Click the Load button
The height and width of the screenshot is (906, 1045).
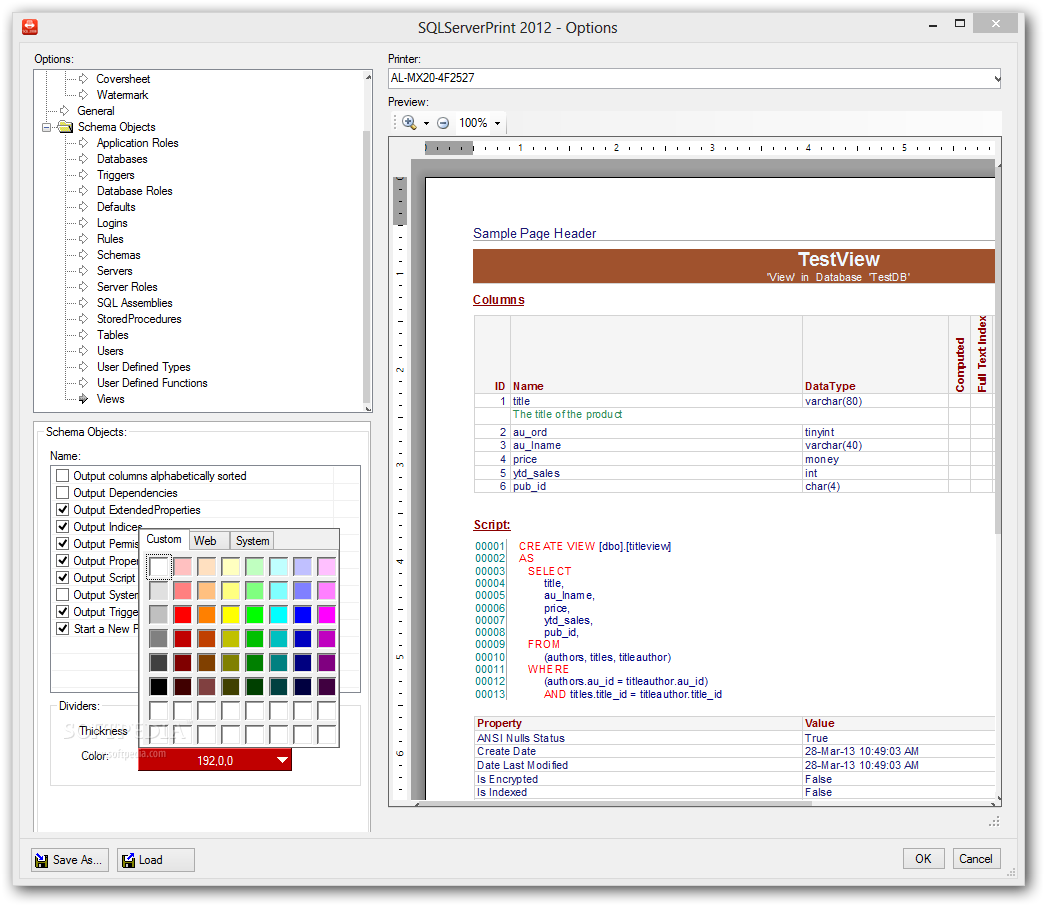click(156, 860)
